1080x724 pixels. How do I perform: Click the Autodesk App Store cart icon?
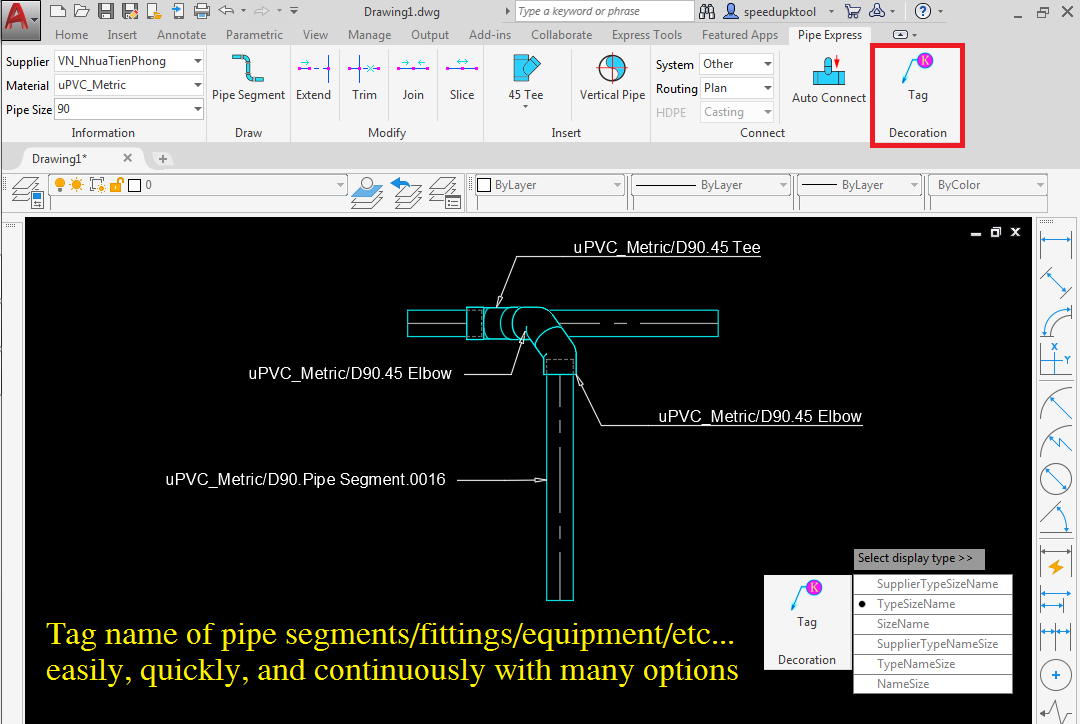click(x=853, y=11)
